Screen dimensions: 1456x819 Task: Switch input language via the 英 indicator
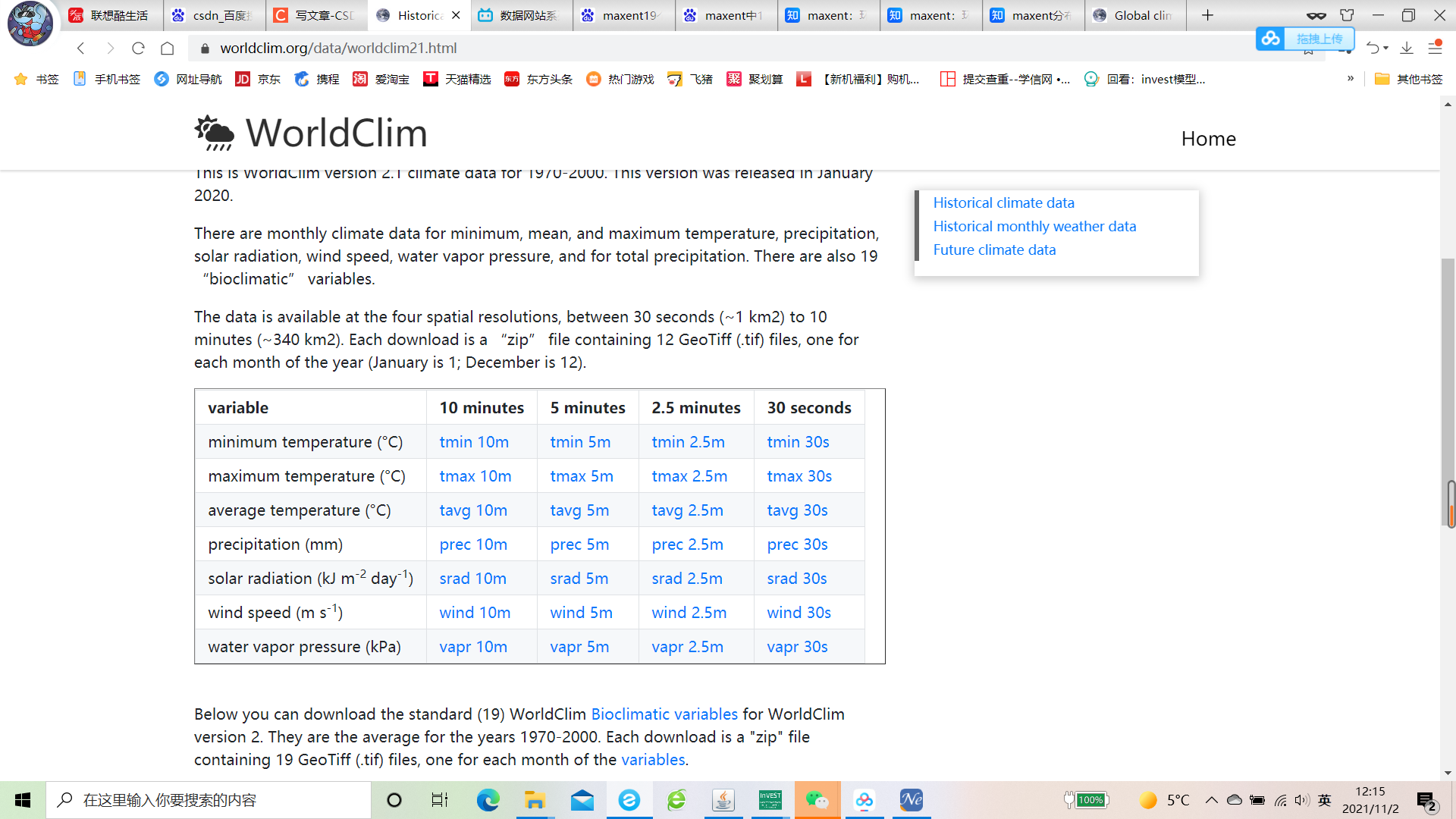tap(1325, 799)
